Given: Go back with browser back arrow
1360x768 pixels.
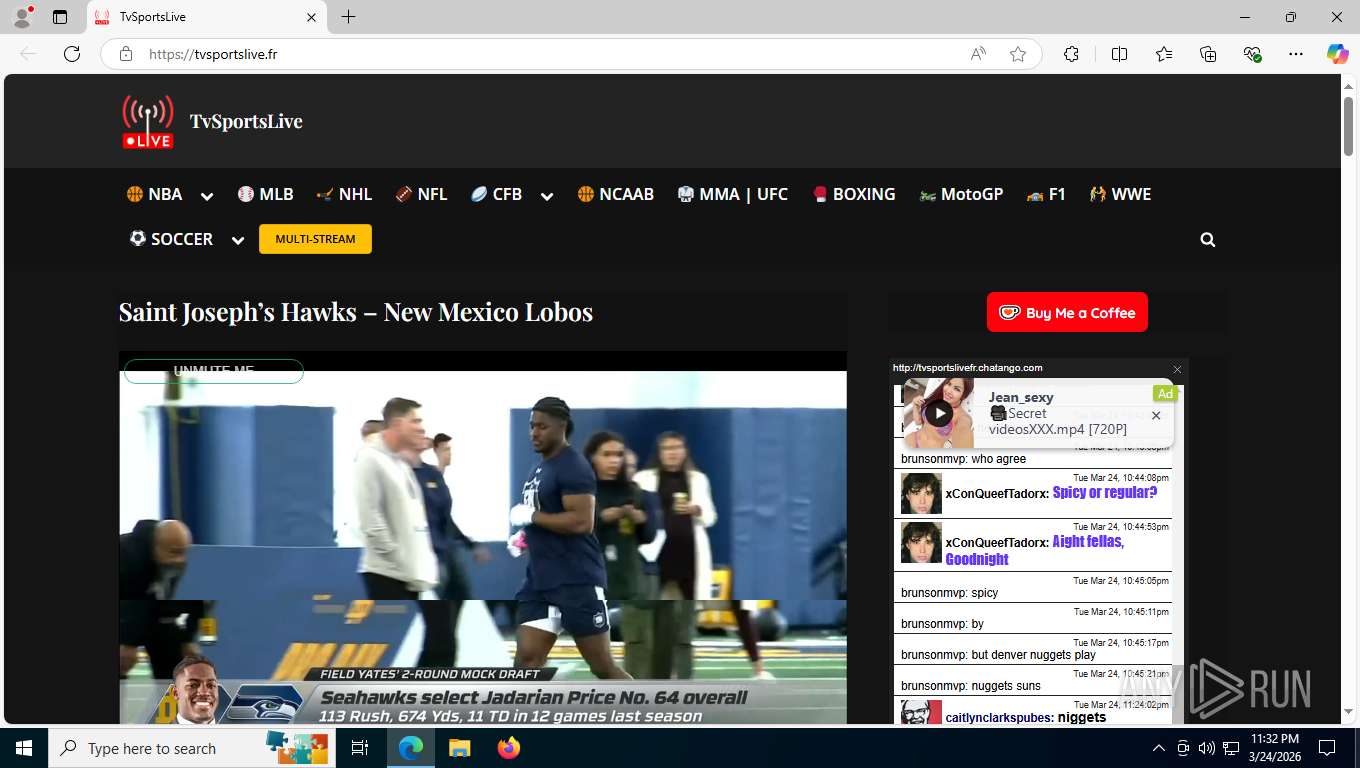Looking at the screenshot, I should 28,54.
